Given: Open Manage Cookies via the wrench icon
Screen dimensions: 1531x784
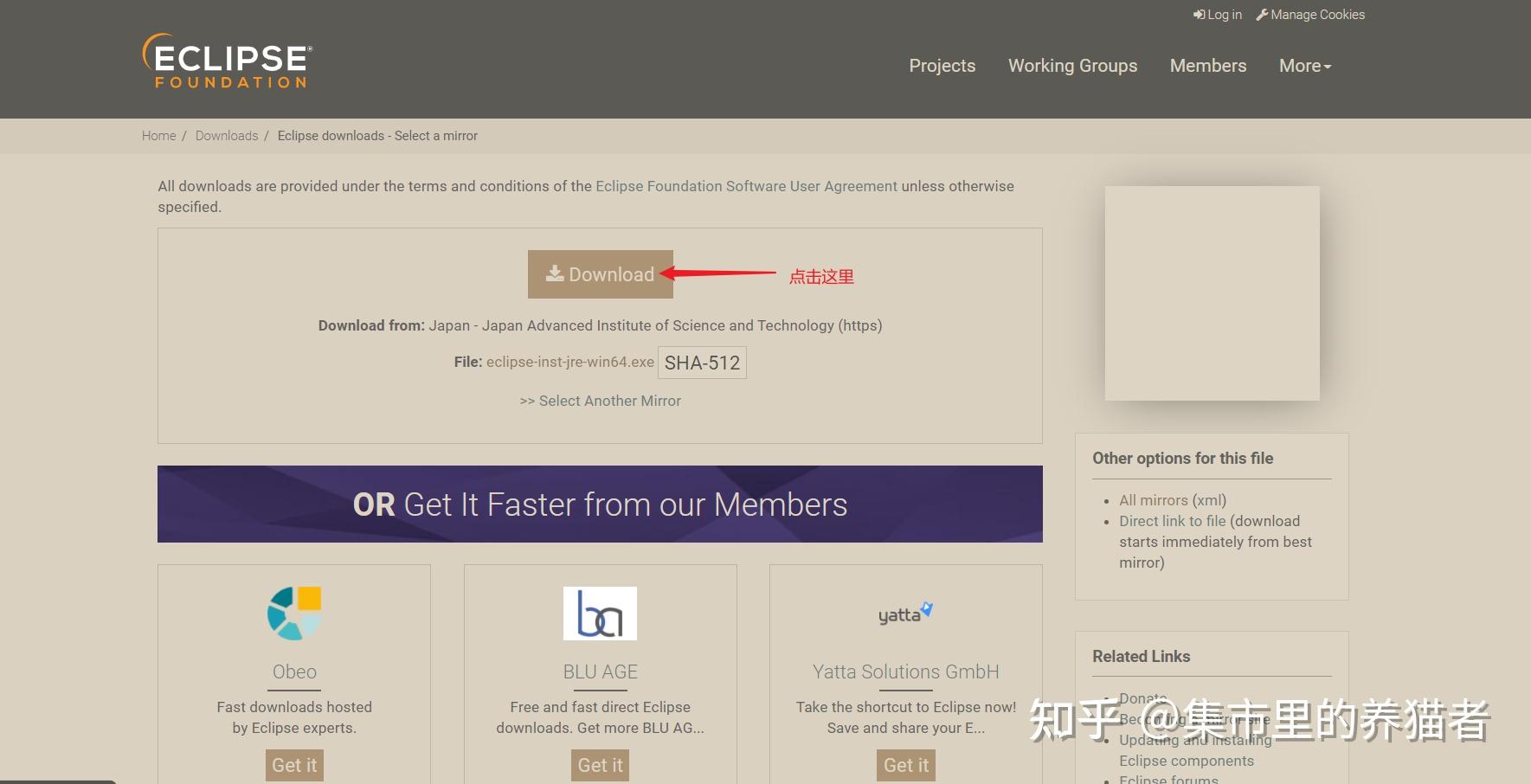Looking at the screenshot, I should click(x=1263, y=15).
